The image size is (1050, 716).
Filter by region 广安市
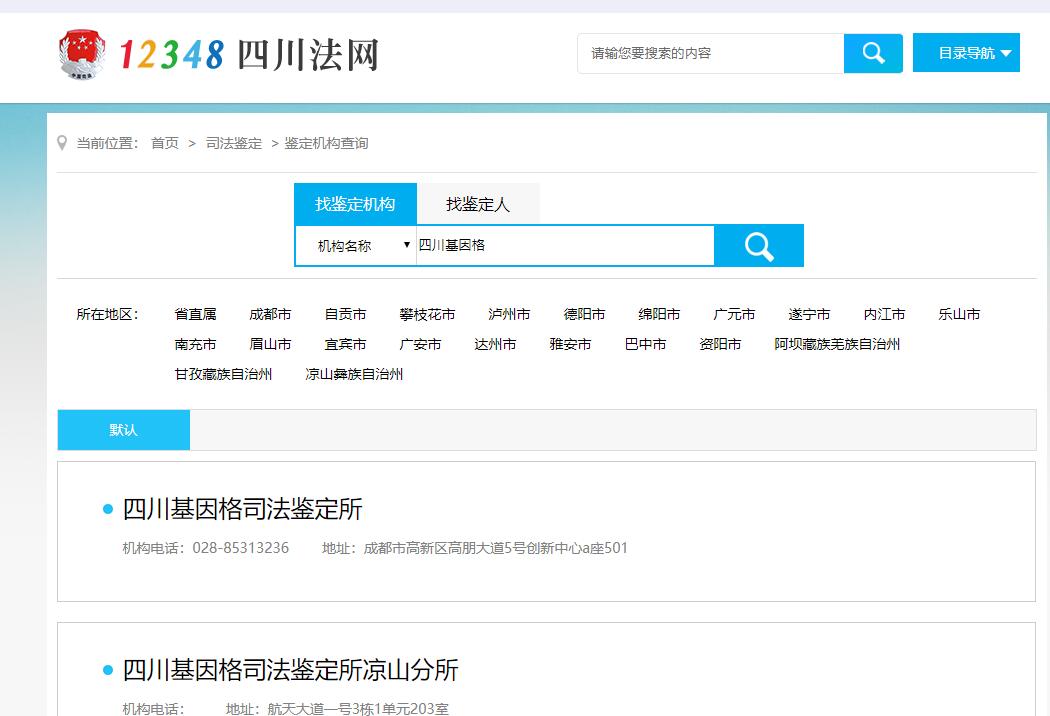point(421,344)
